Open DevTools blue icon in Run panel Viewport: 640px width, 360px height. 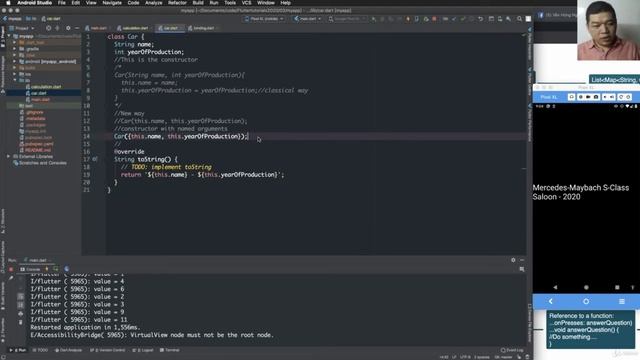click(67, 269)
